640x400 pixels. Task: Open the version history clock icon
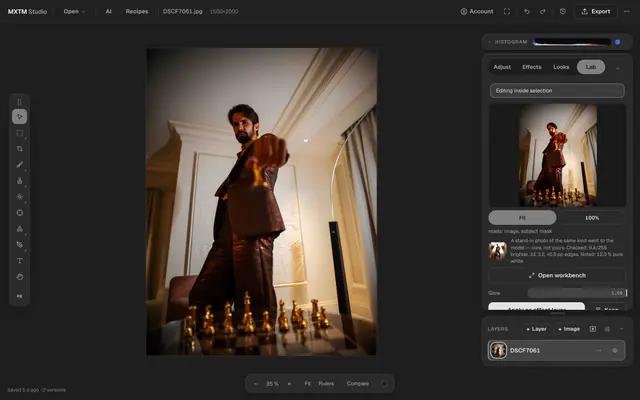(563, 11)
